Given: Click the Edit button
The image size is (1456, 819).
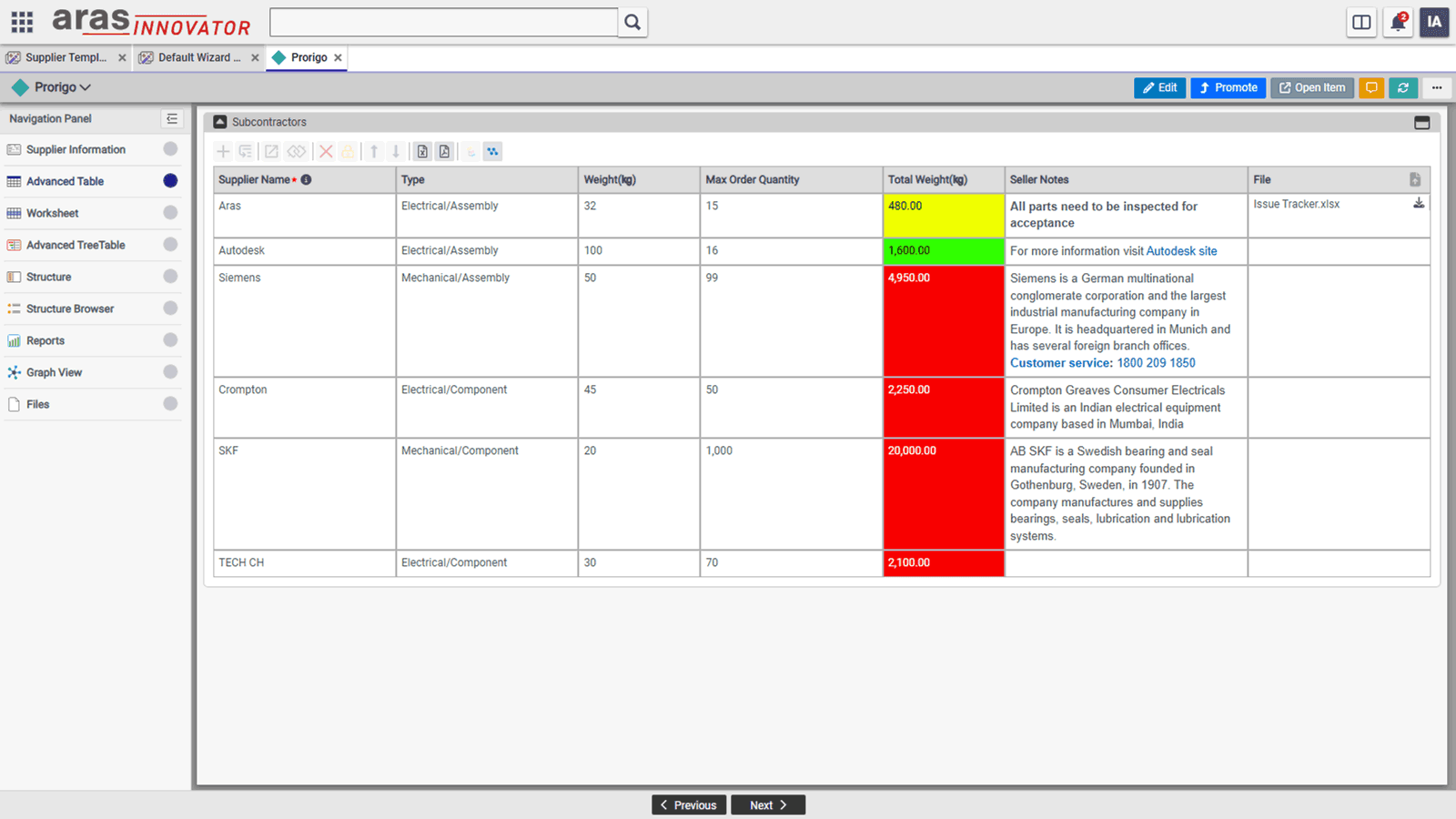Looking at the screenshot, I should pos(1159,87).
